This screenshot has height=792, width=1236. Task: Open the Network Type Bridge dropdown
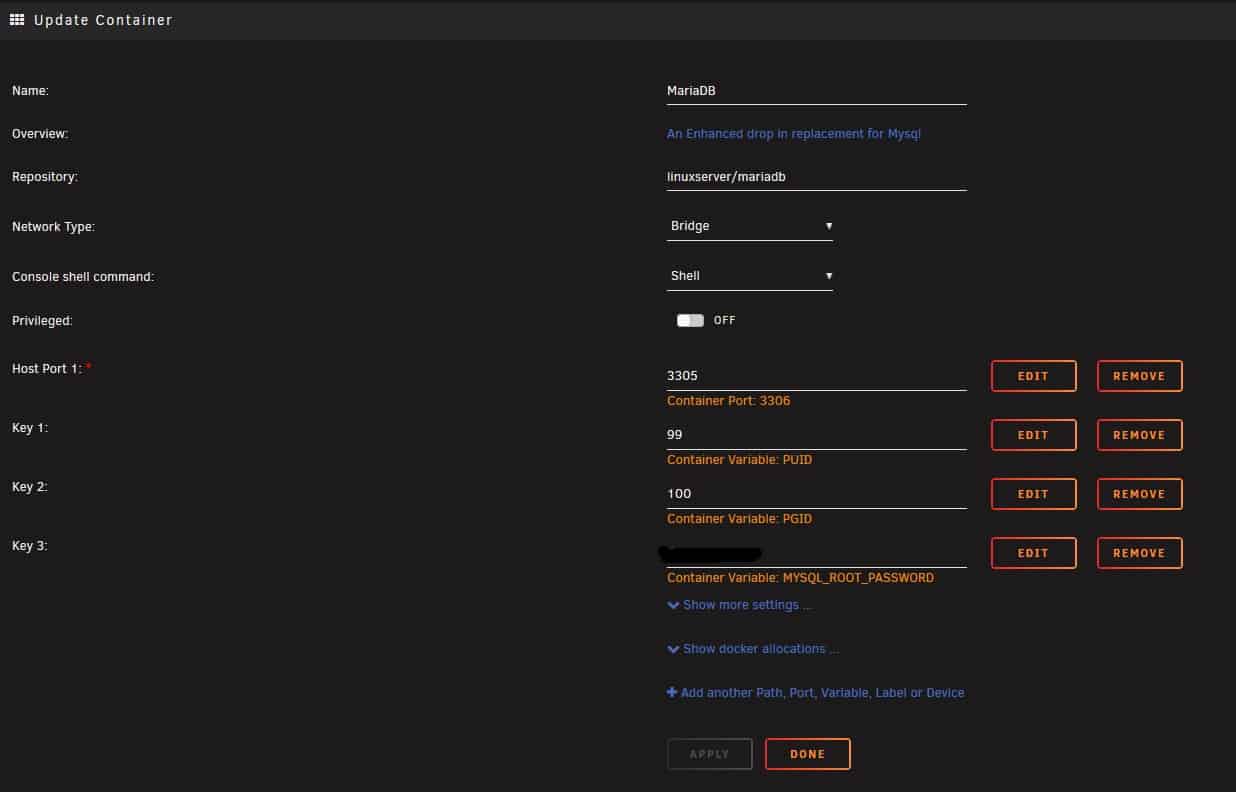pyautogui.click(x=750, y=226)
